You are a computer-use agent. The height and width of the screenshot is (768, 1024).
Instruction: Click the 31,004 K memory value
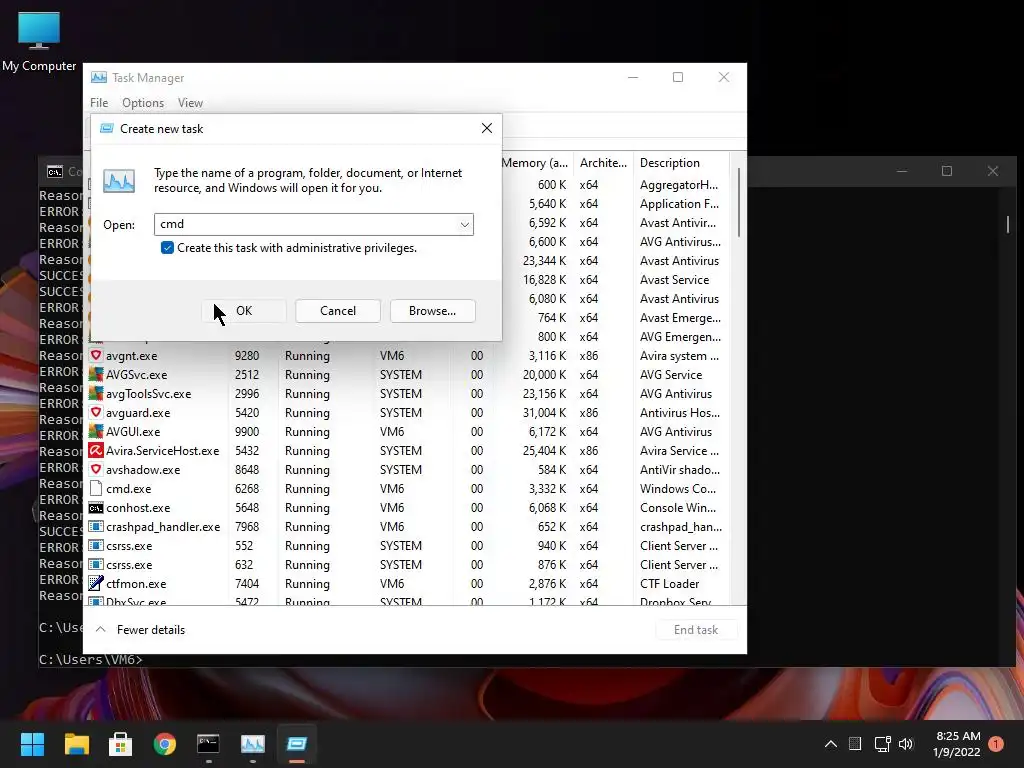tap(544, 413)
